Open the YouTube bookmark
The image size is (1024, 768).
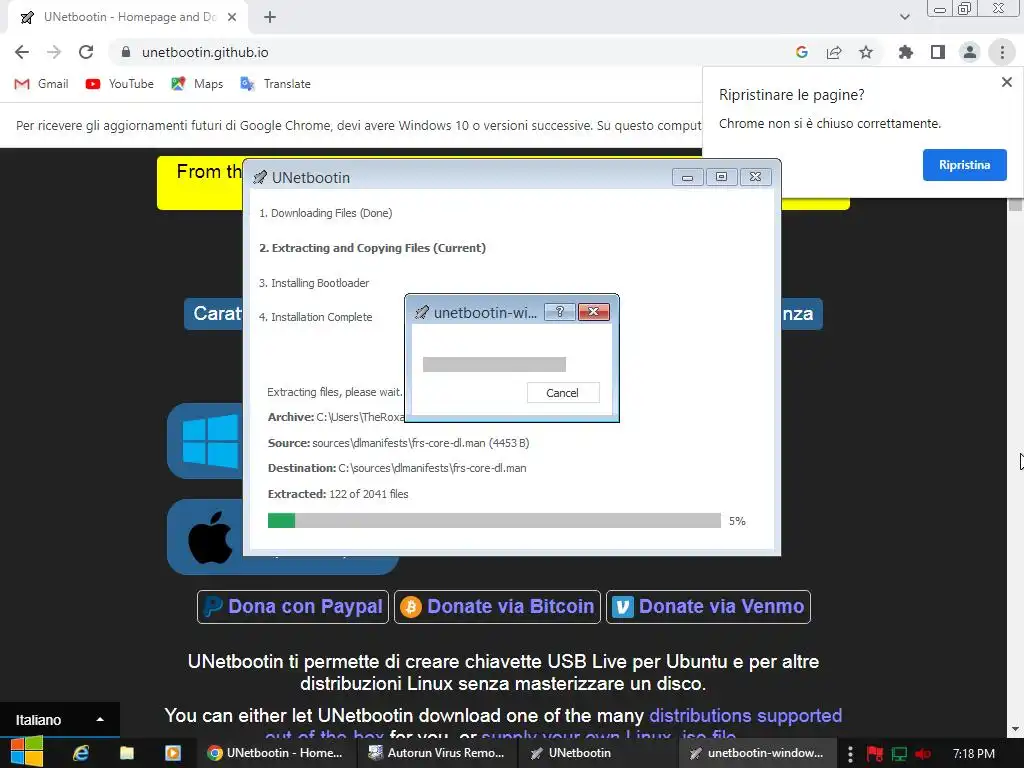[120, 84]
